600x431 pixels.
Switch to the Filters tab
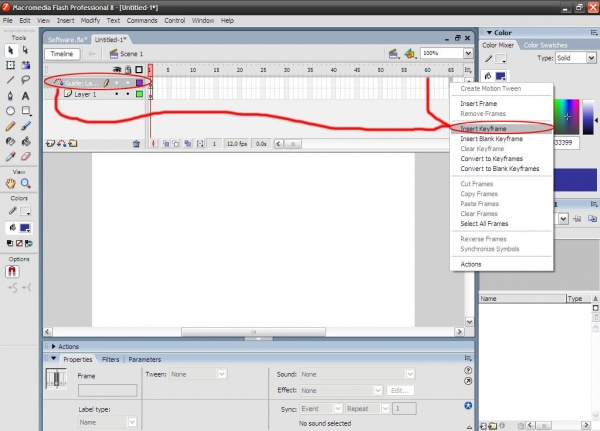click(x=111, y=359)
